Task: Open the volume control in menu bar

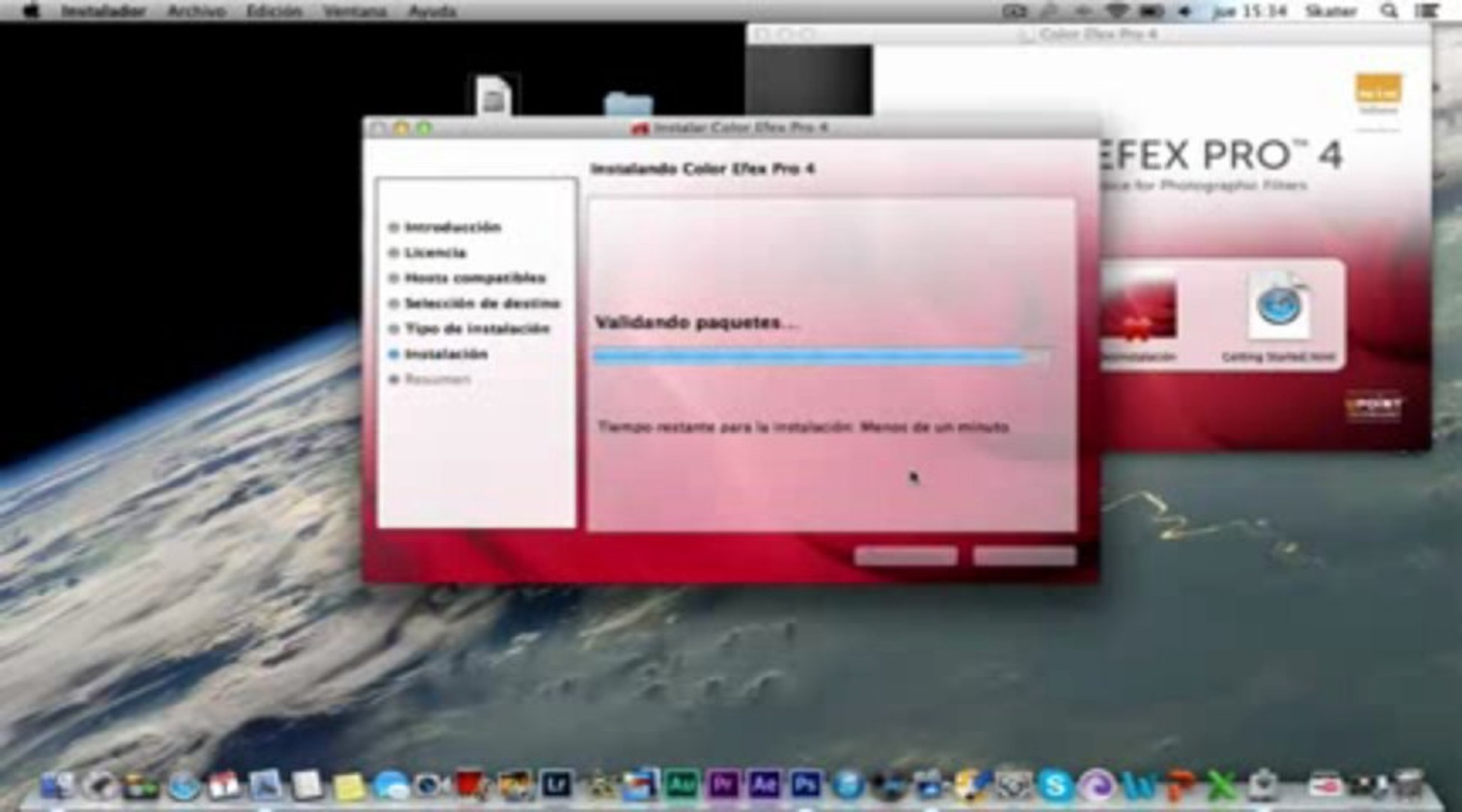Action: (x=1184, y=11)
